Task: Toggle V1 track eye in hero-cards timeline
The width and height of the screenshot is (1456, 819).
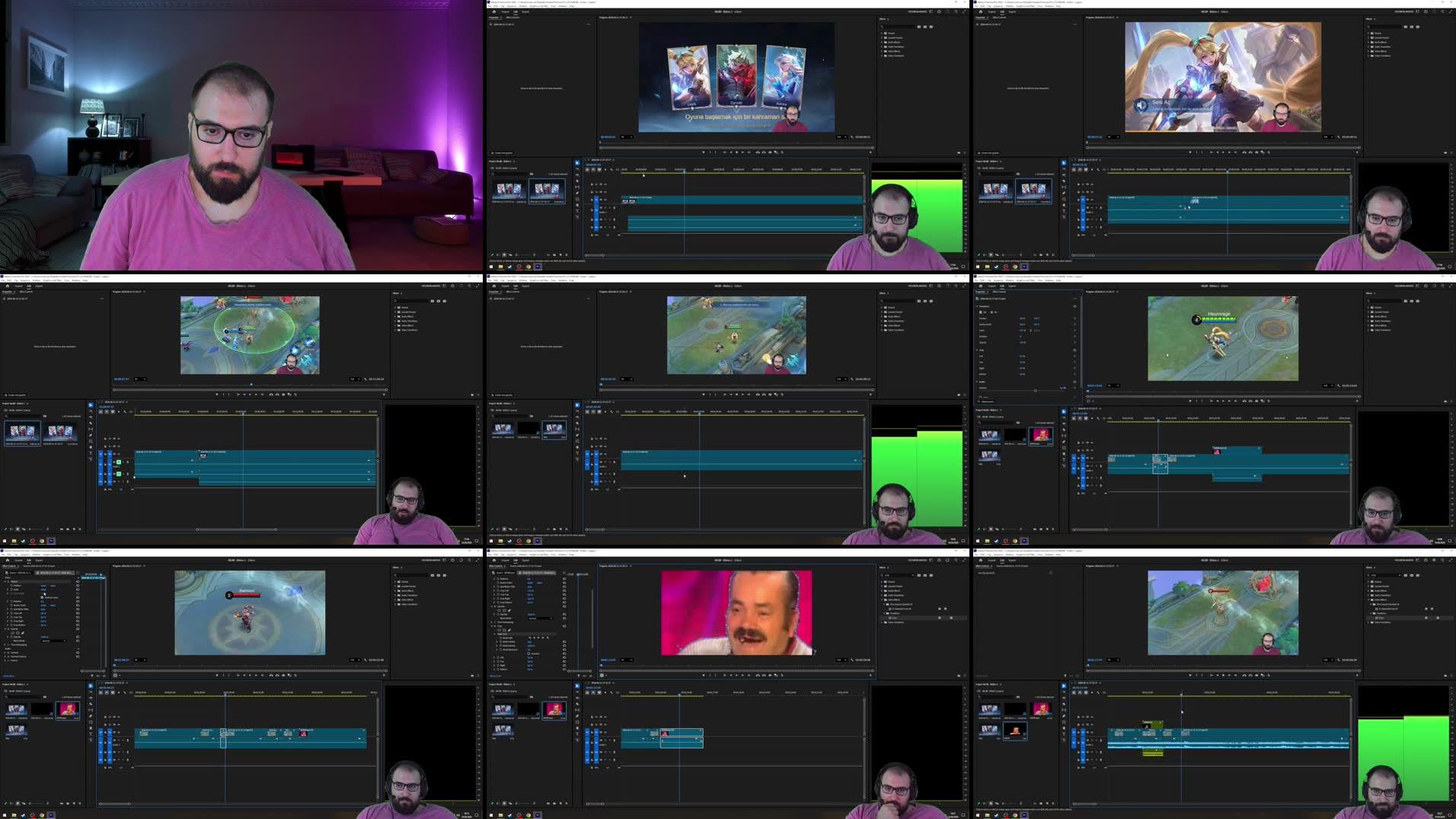Action: [605, 200]
